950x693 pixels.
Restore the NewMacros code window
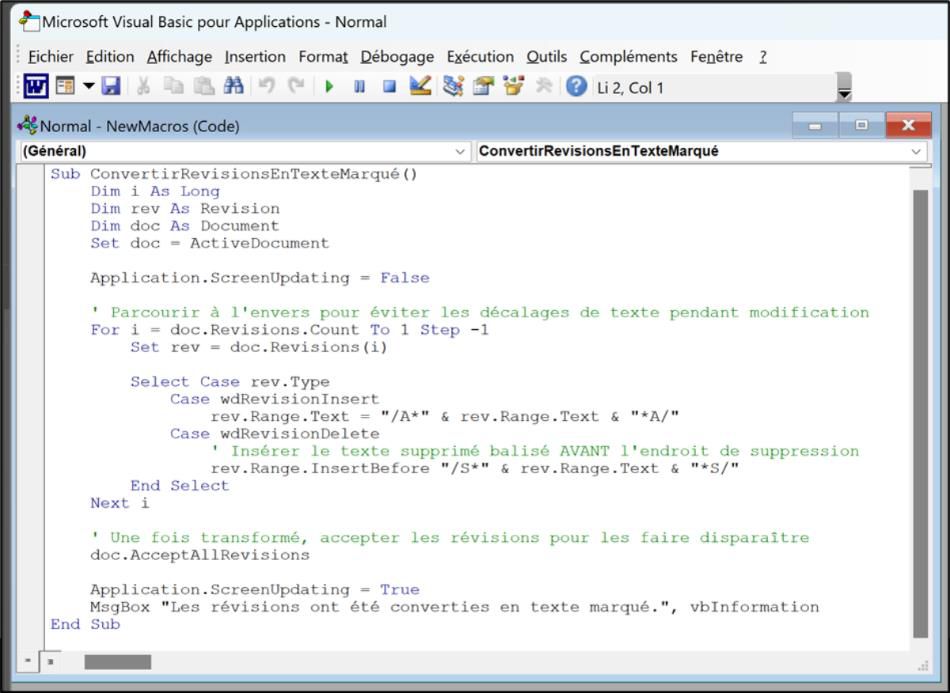[x=862, y=125]
